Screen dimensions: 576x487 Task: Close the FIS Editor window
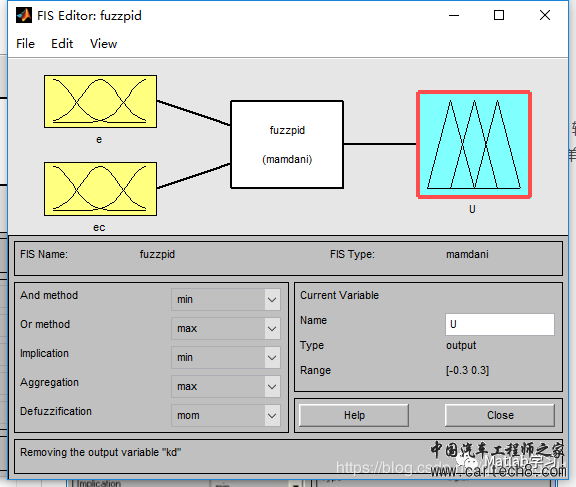tap(545, 15)
